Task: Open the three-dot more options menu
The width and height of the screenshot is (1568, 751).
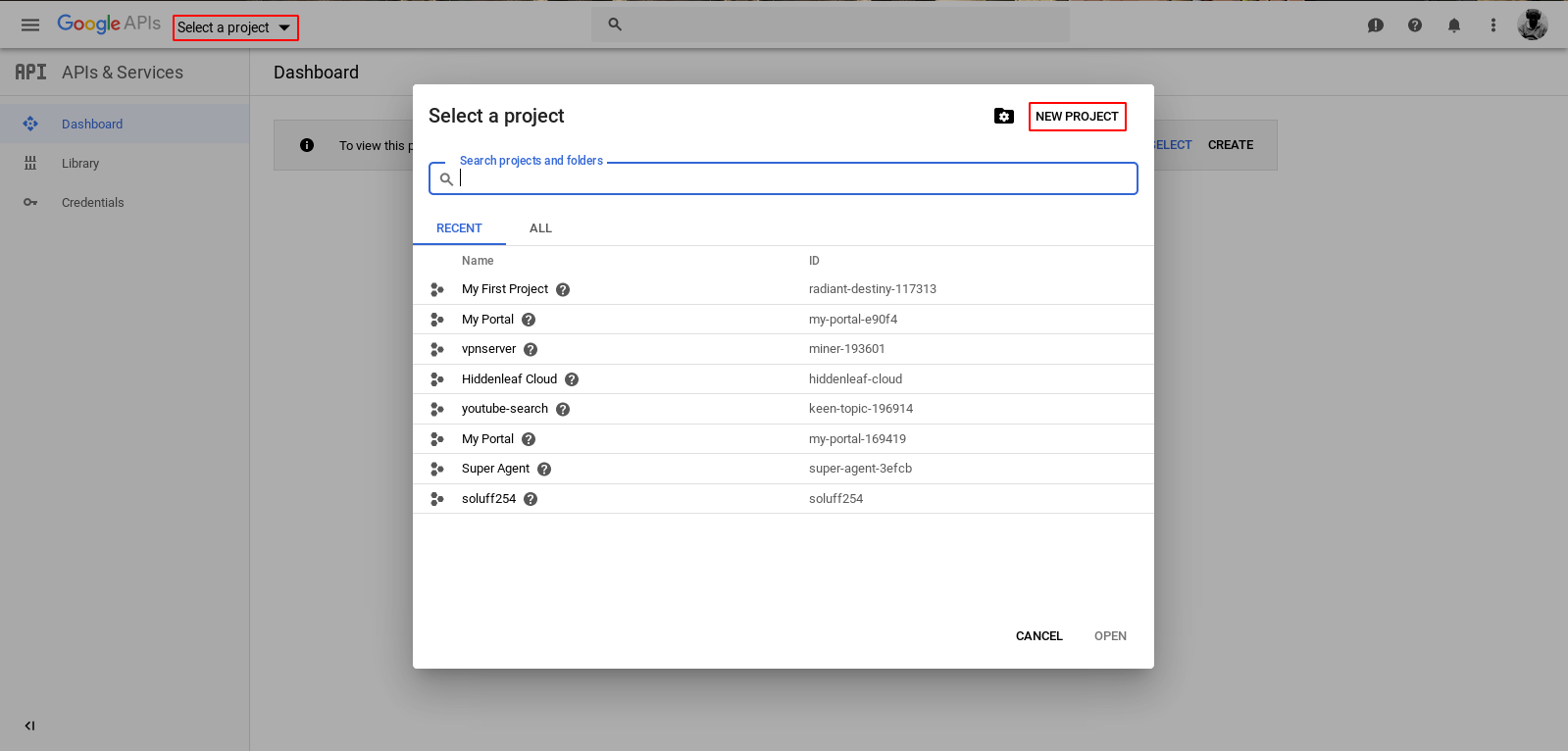Action: point(1492,25)
